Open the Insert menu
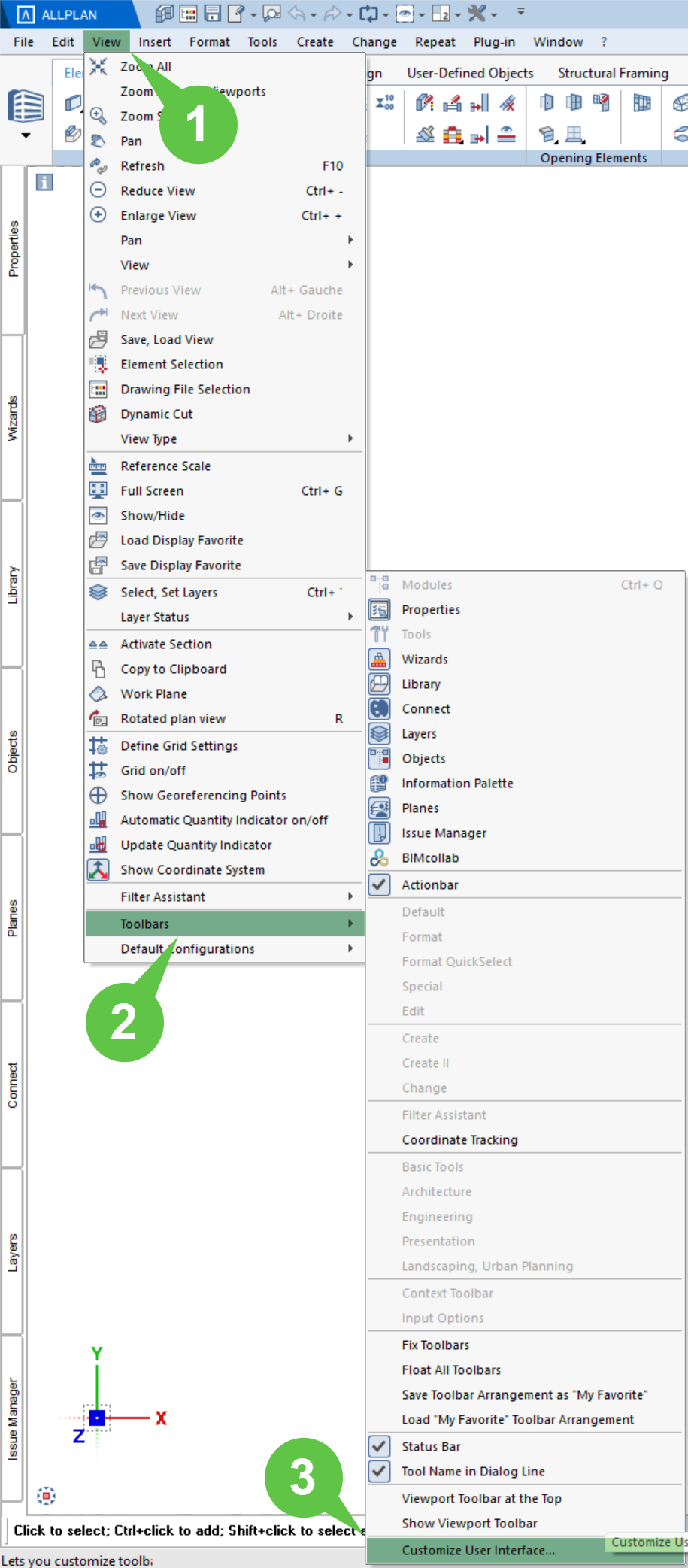This screenshot has width=688, height=1568. point(155,42)
